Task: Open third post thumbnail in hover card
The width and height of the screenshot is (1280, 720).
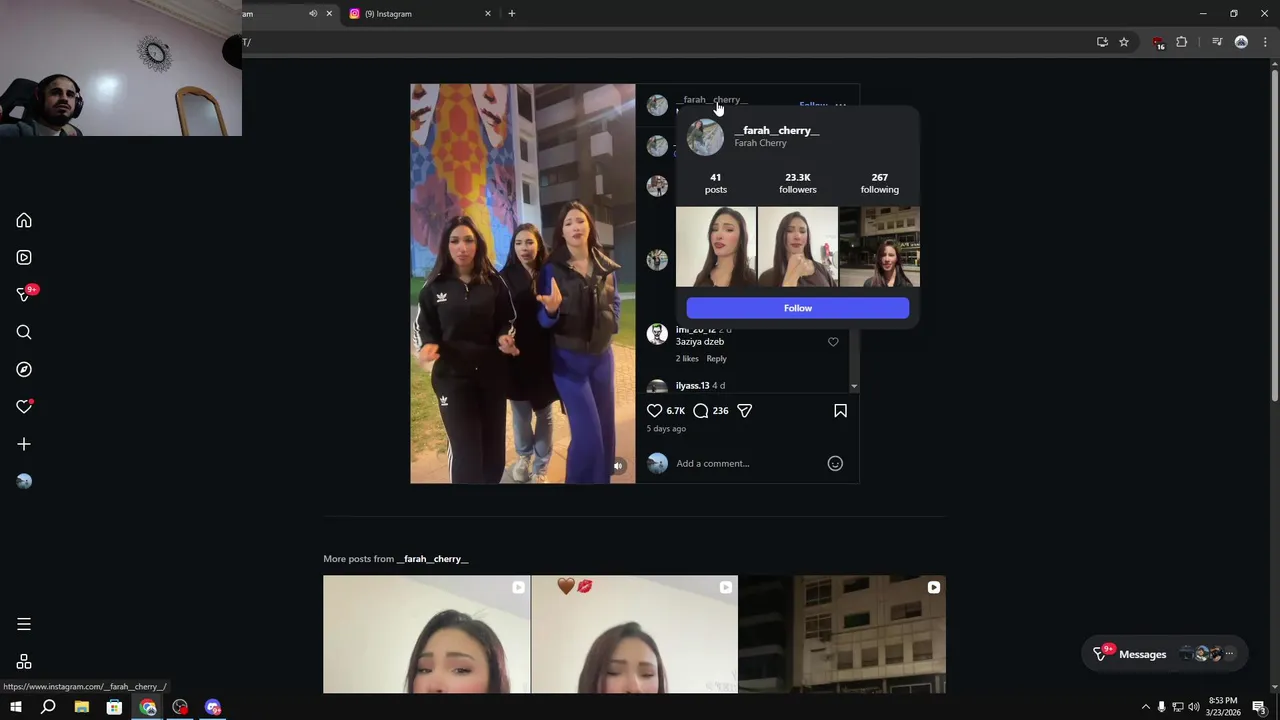Action: 879,247
